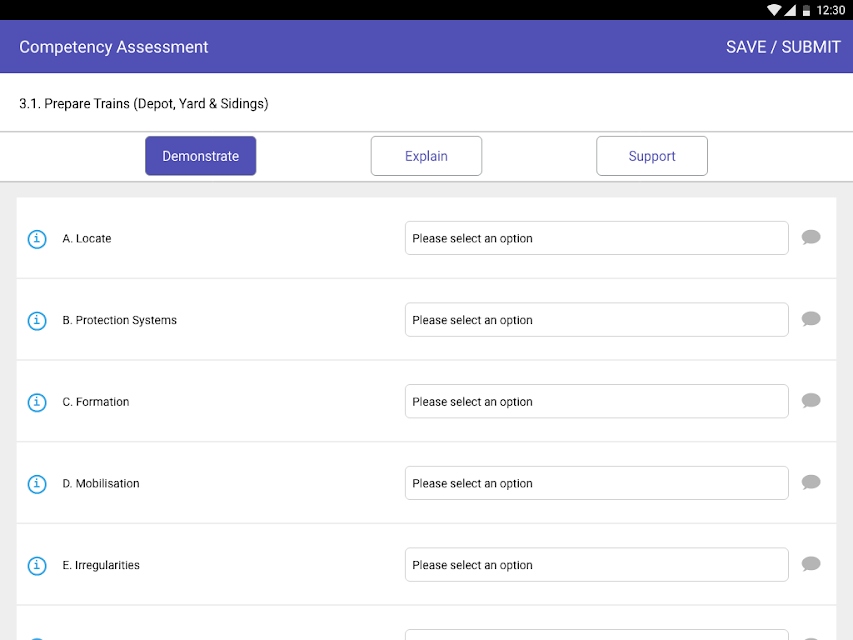Tap the E. Irregularities label
The height and width of the screenshot is (640, 853).
pyautogui.click(x=101, y=565)
